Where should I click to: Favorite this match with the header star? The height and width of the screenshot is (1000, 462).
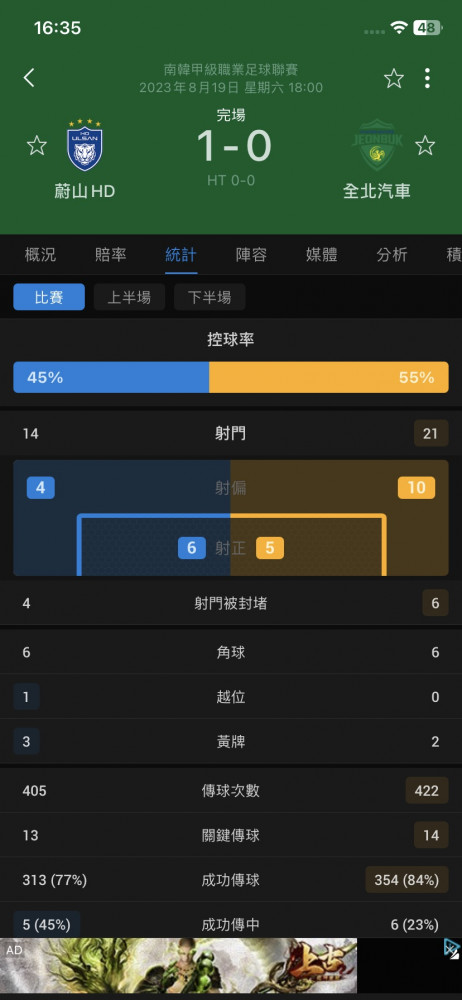point(394,78)
